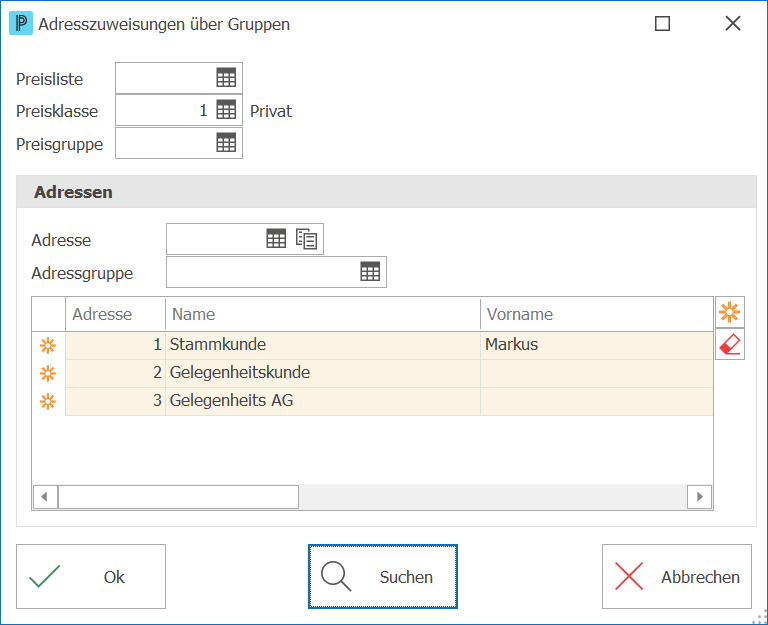
Task: Select the Gelegenheitskunde name cell
Action: point(323,373)
